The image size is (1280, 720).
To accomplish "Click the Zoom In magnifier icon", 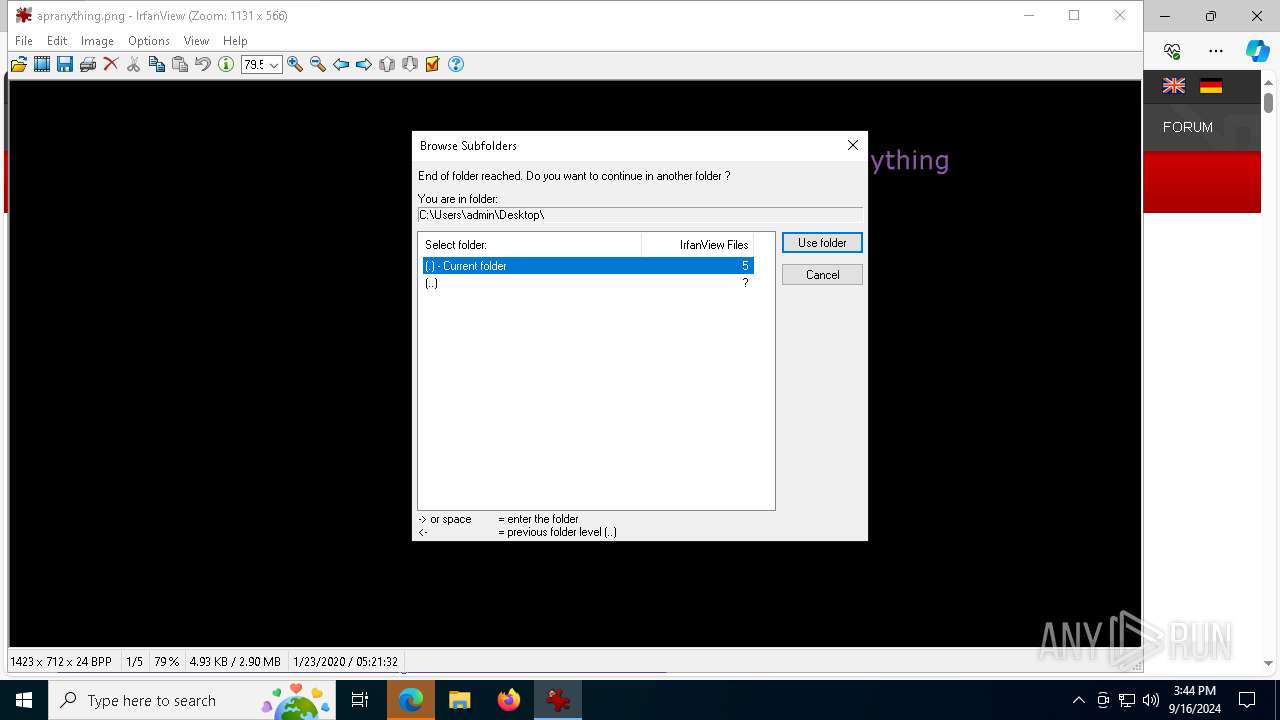I will (295, 64).
